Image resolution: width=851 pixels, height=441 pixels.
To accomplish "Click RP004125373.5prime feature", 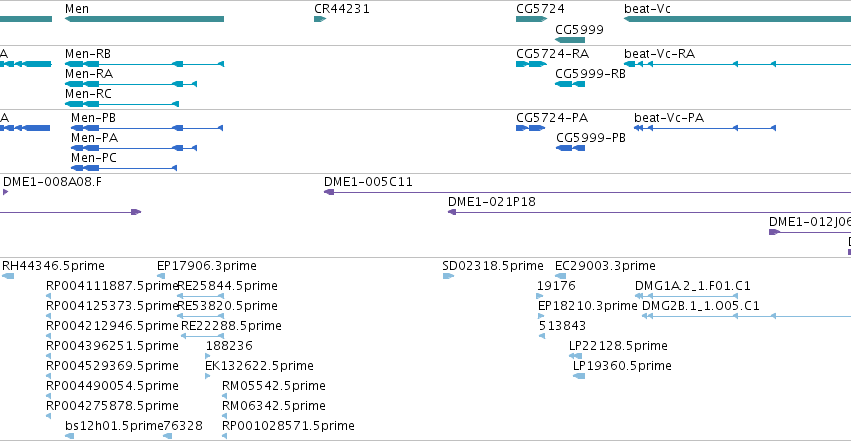I will (x=48, y=316).
